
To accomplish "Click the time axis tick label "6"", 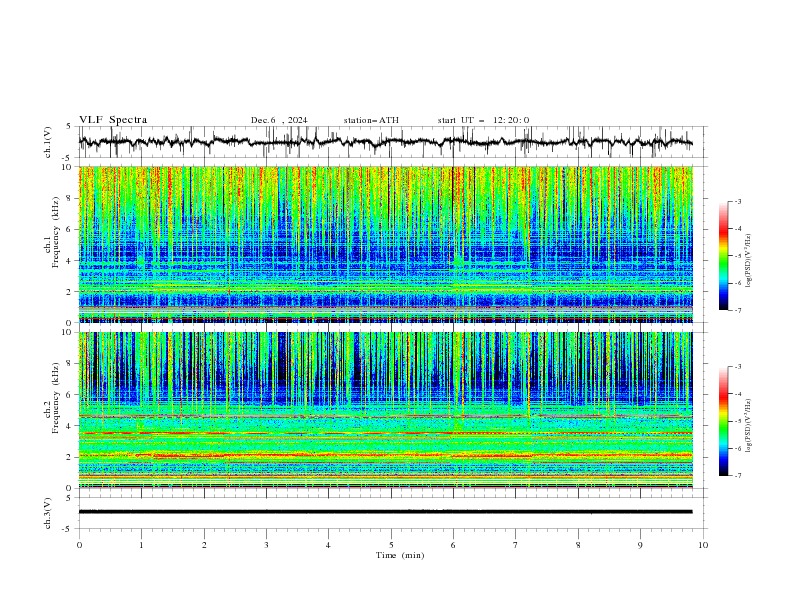I will [453, 545].
